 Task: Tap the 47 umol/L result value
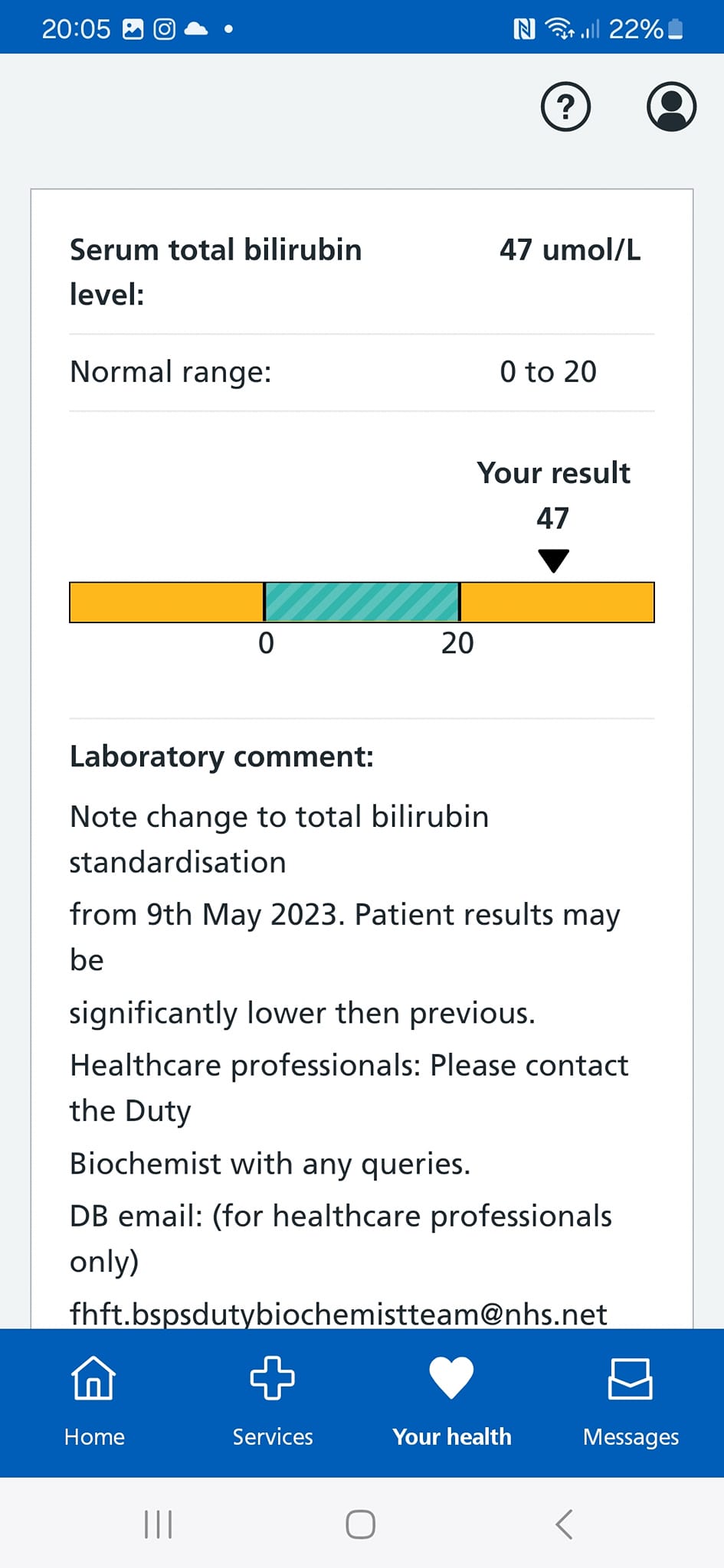click(570, 250)
